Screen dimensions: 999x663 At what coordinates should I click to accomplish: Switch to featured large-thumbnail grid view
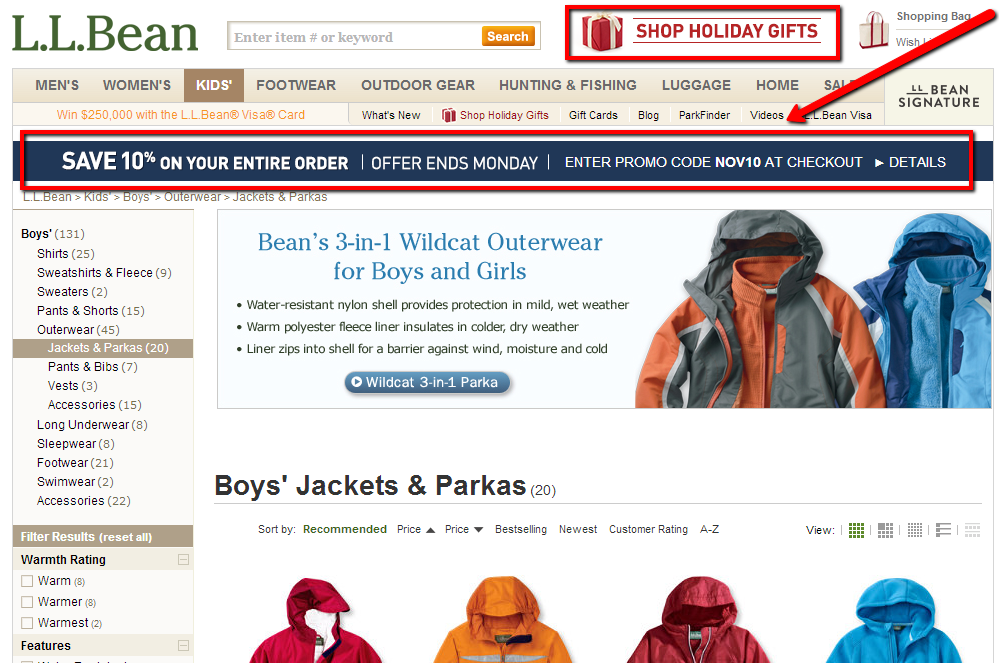(885, 530)
